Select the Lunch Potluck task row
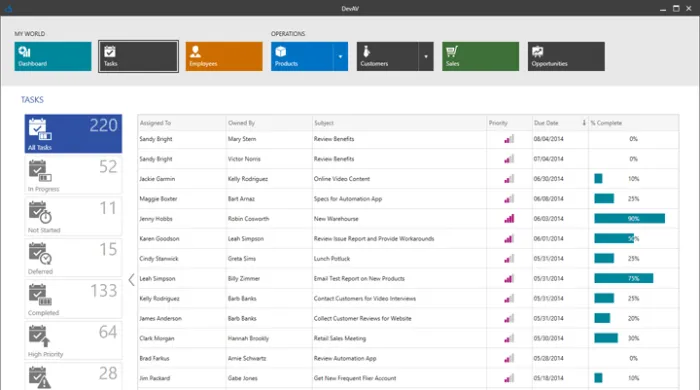The height and width of the screenshot is (390, 700). pos(408,258)
